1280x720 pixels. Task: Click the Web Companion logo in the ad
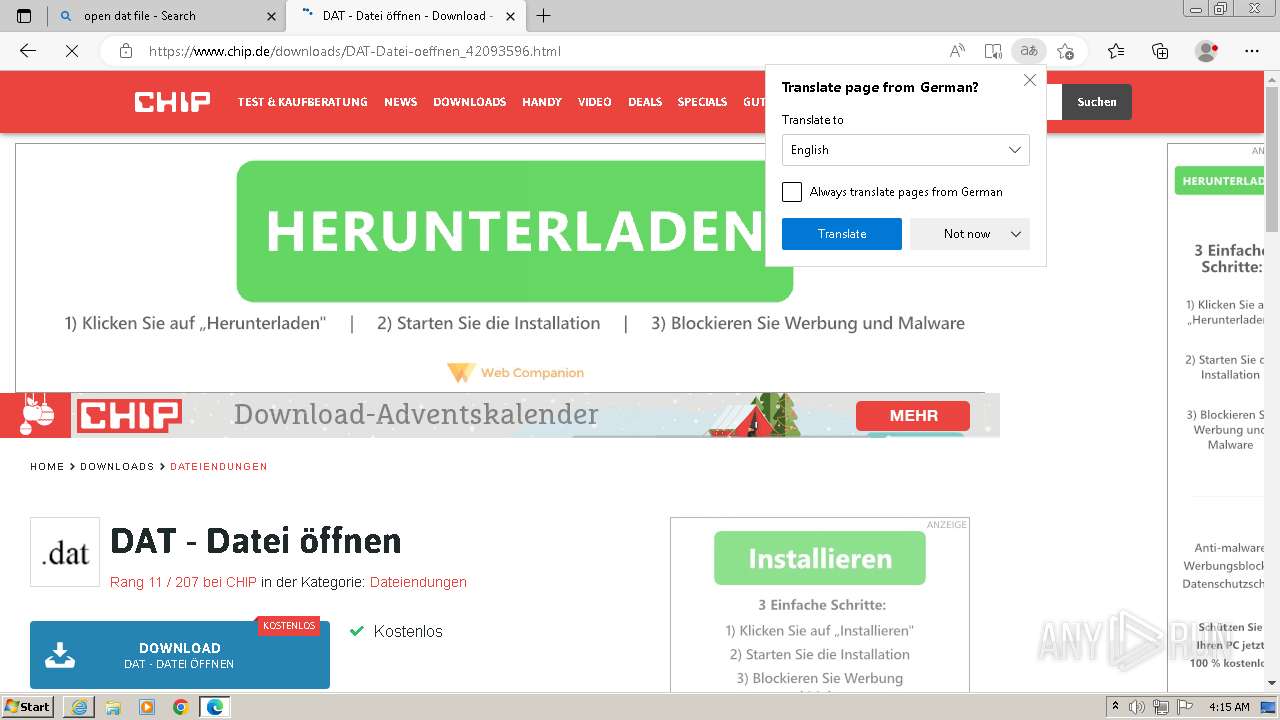click(515, 372)
